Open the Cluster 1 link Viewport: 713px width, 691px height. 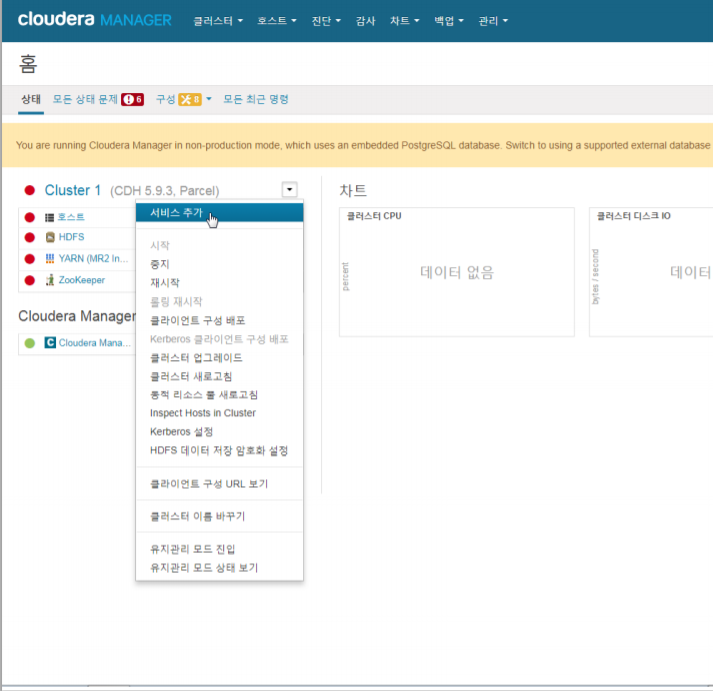coord(73,190)
